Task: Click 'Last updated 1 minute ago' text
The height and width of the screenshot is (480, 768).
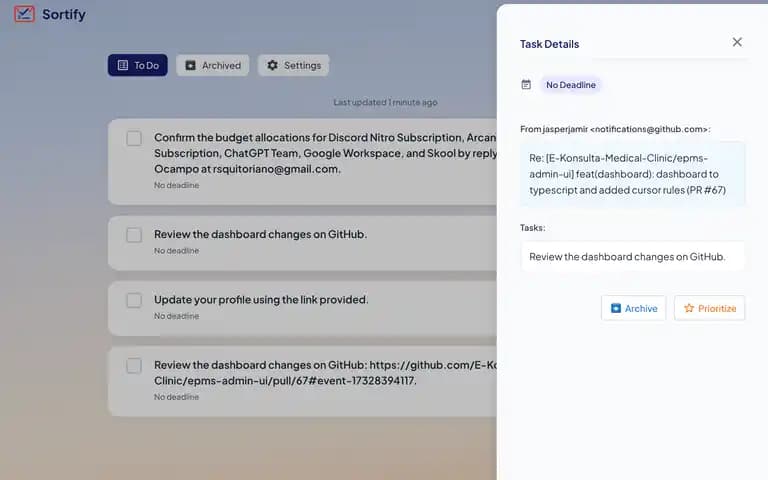Action: [x=385, y=102]
